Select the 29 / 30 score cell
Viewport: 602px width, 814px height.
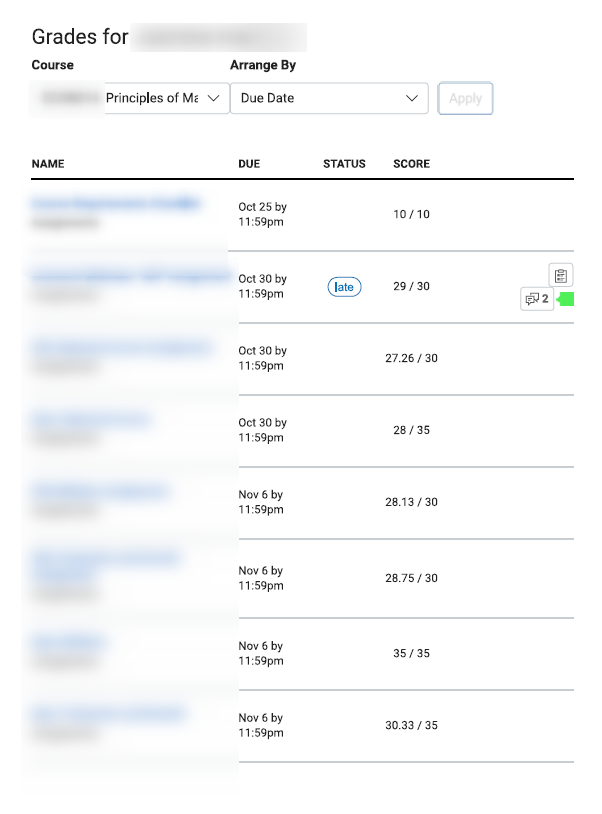tap(412, 287)
